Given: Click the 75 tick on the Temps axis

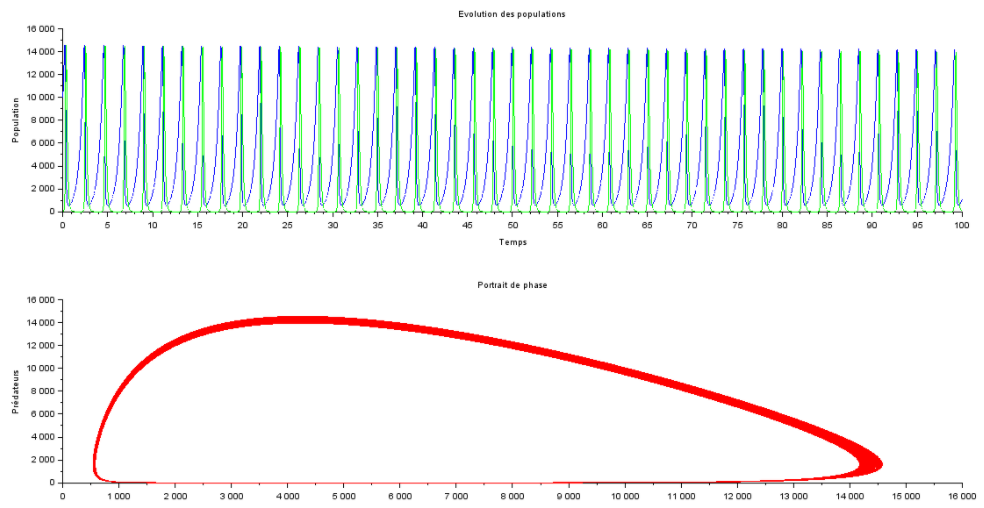Looking at the screenshot, I should click(737, 226).
